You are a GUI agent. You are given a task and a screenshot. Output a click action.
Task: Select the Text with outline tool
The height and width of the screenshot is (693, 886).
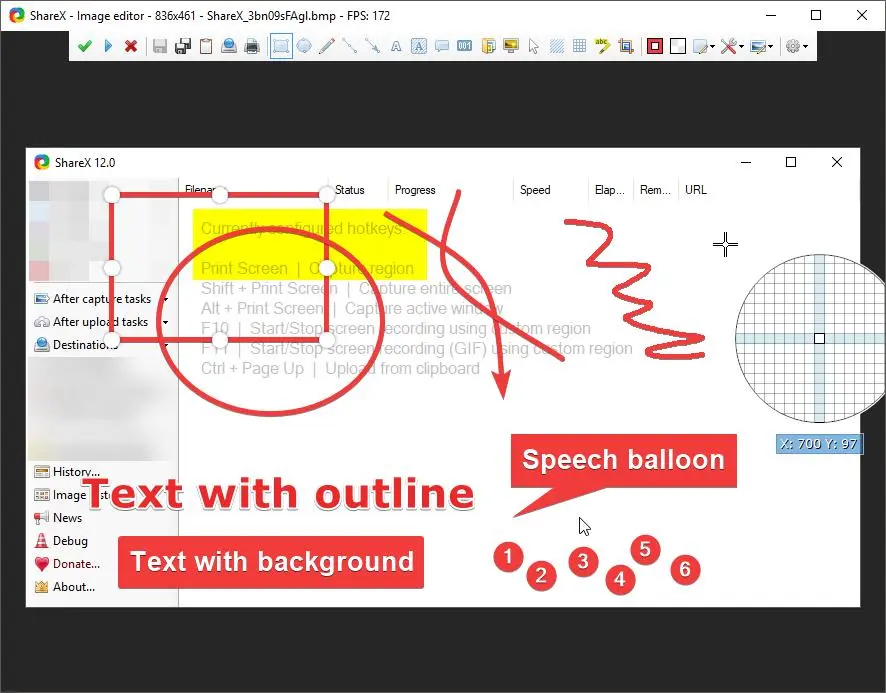coord(396,46)
